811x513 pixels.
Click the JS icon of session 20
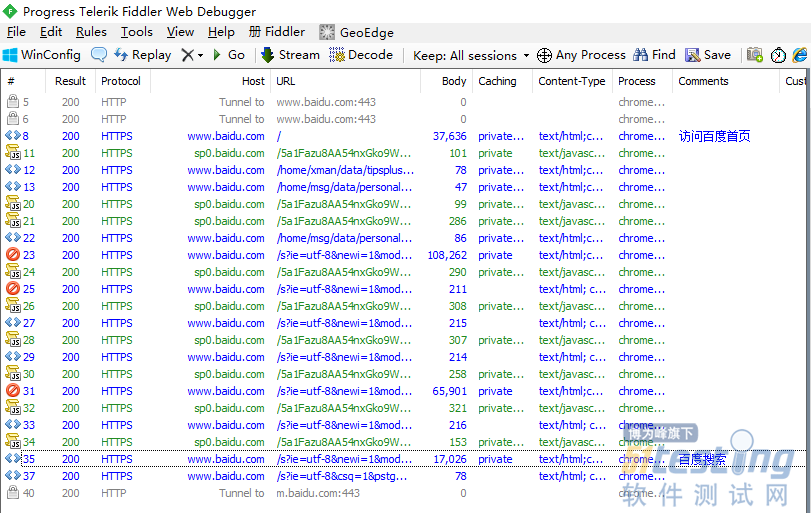pos(13,204)
